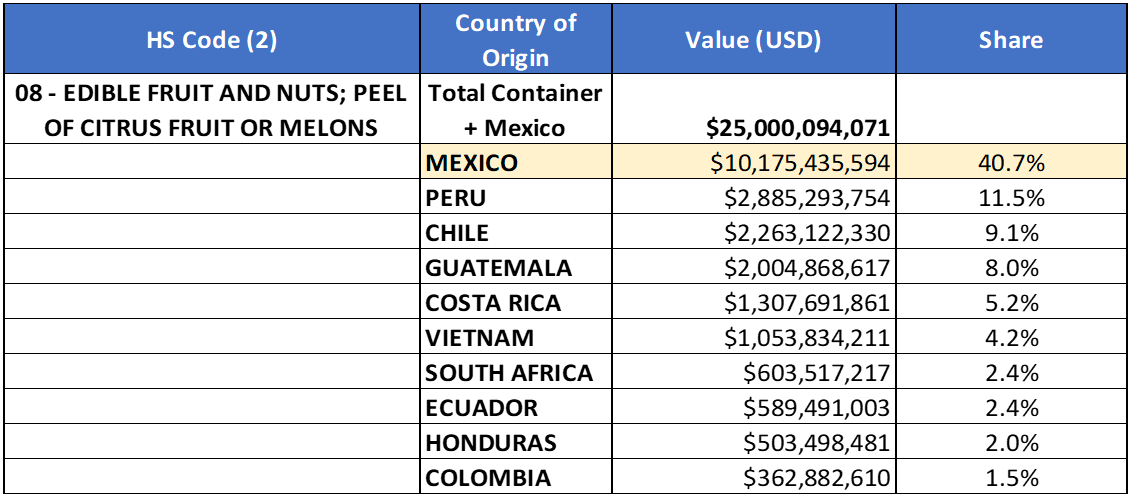Select Peru's 11.5% share cell
The image size is (1131, 497).
coord(1010,197)
